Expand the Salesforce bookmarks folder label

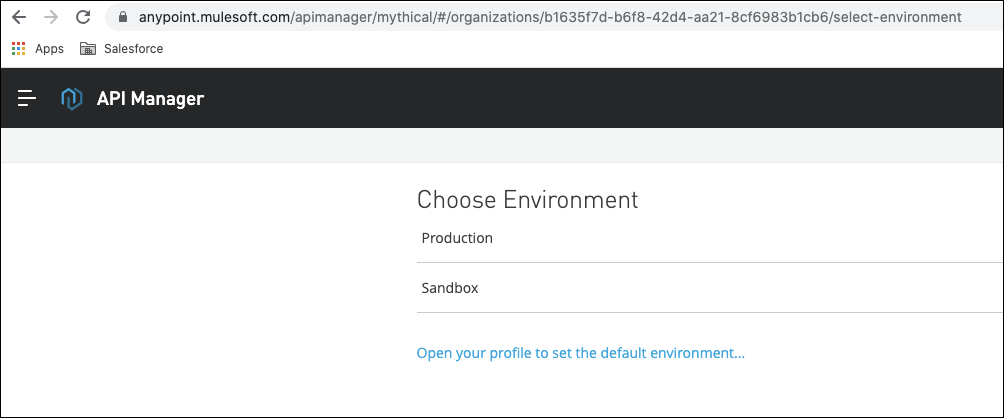pyautogui.click(x=133, y=48)
